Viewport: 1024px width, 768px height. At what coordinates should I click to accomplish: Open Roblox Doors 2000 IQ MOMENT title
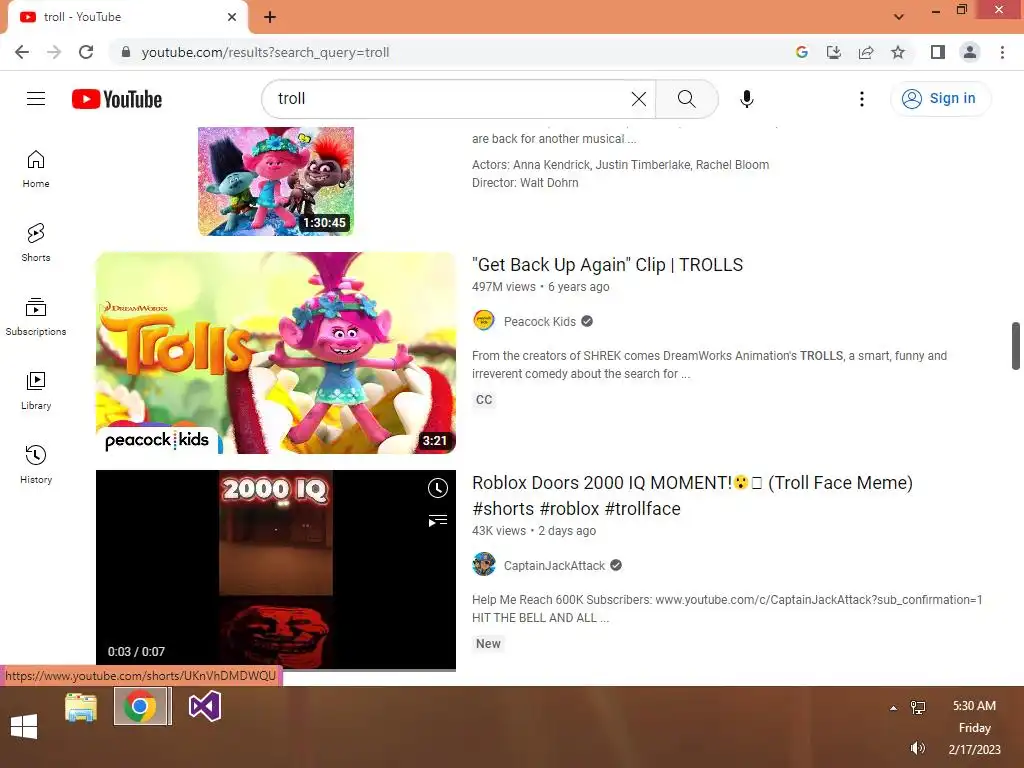tap(692, 495)
